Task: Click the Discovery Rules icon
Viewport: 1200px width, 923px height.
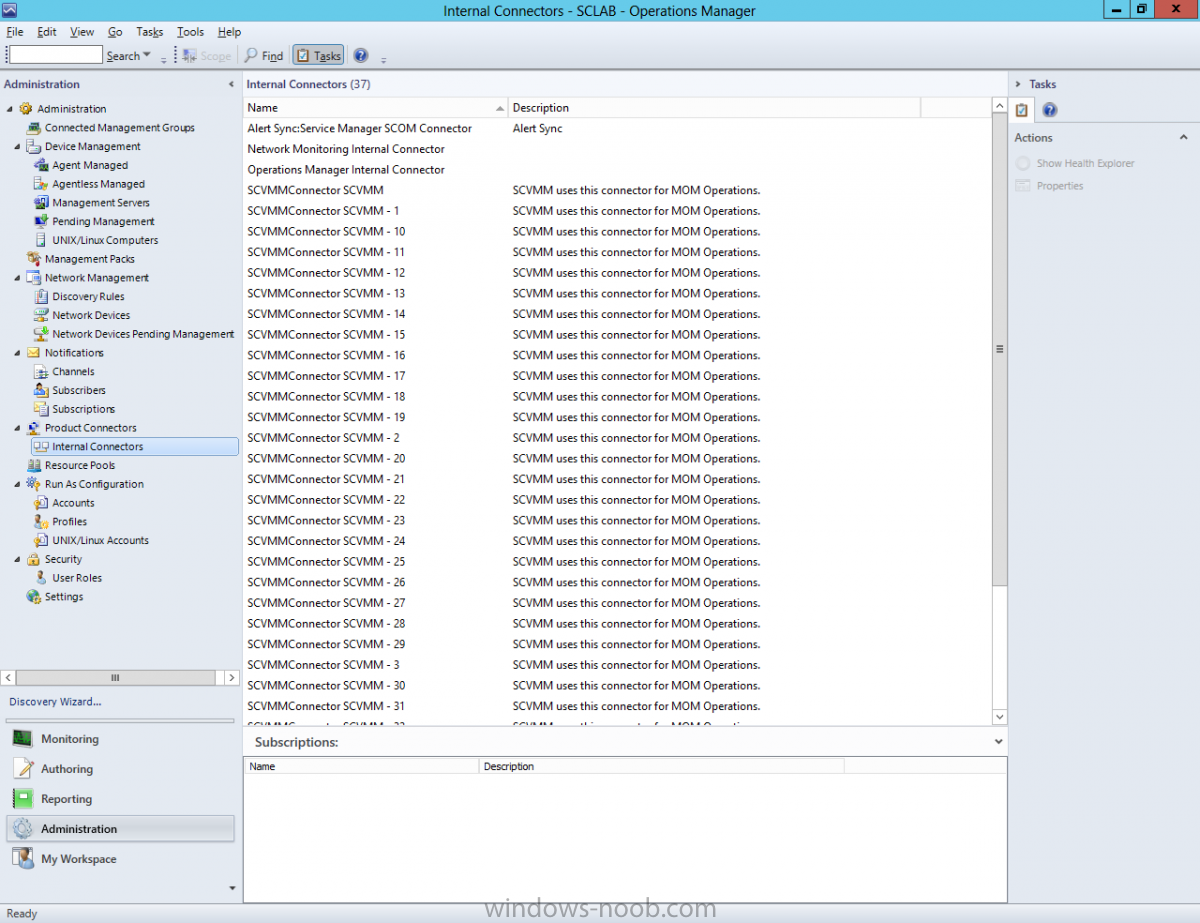Action: (41, 297)
